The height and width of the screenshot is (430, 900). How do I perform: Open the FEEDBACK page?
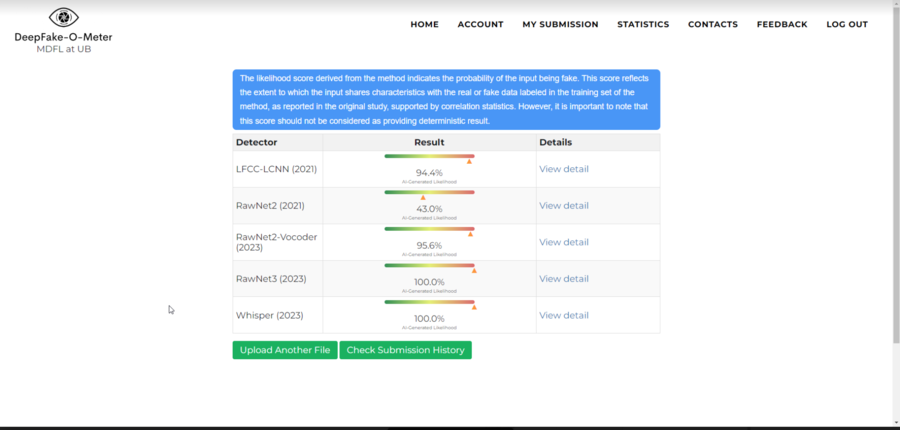(782, 24)
